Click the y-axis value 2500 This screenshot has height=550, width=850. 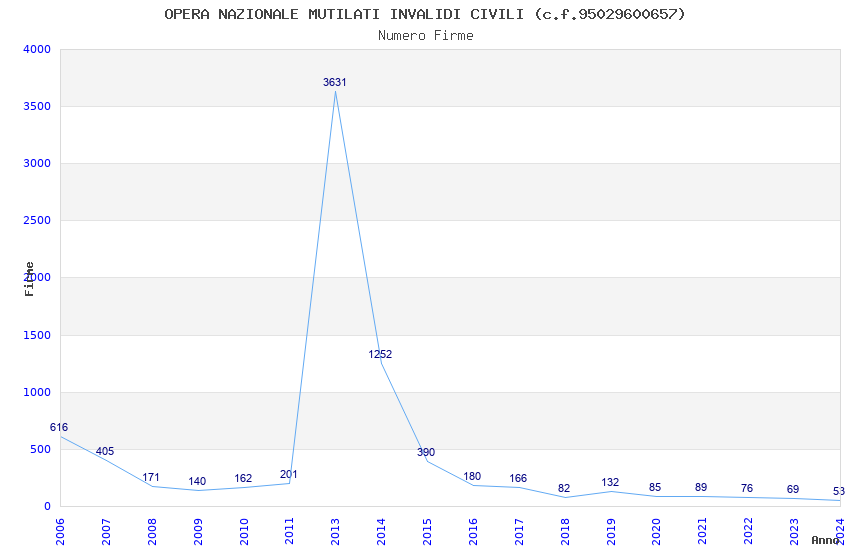(37, 221)
